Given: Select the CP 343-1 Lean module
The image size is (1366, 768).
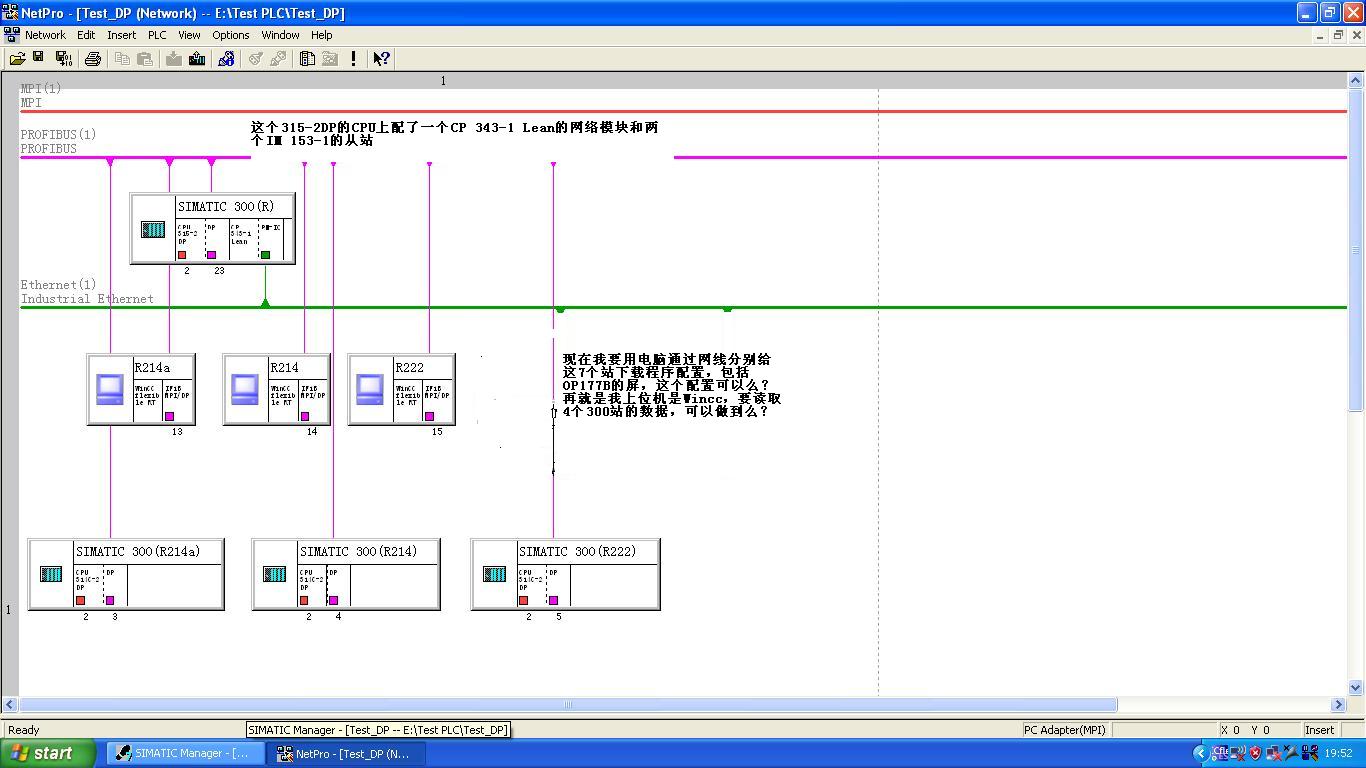Looking at the screenshot, I should point(243,241).
